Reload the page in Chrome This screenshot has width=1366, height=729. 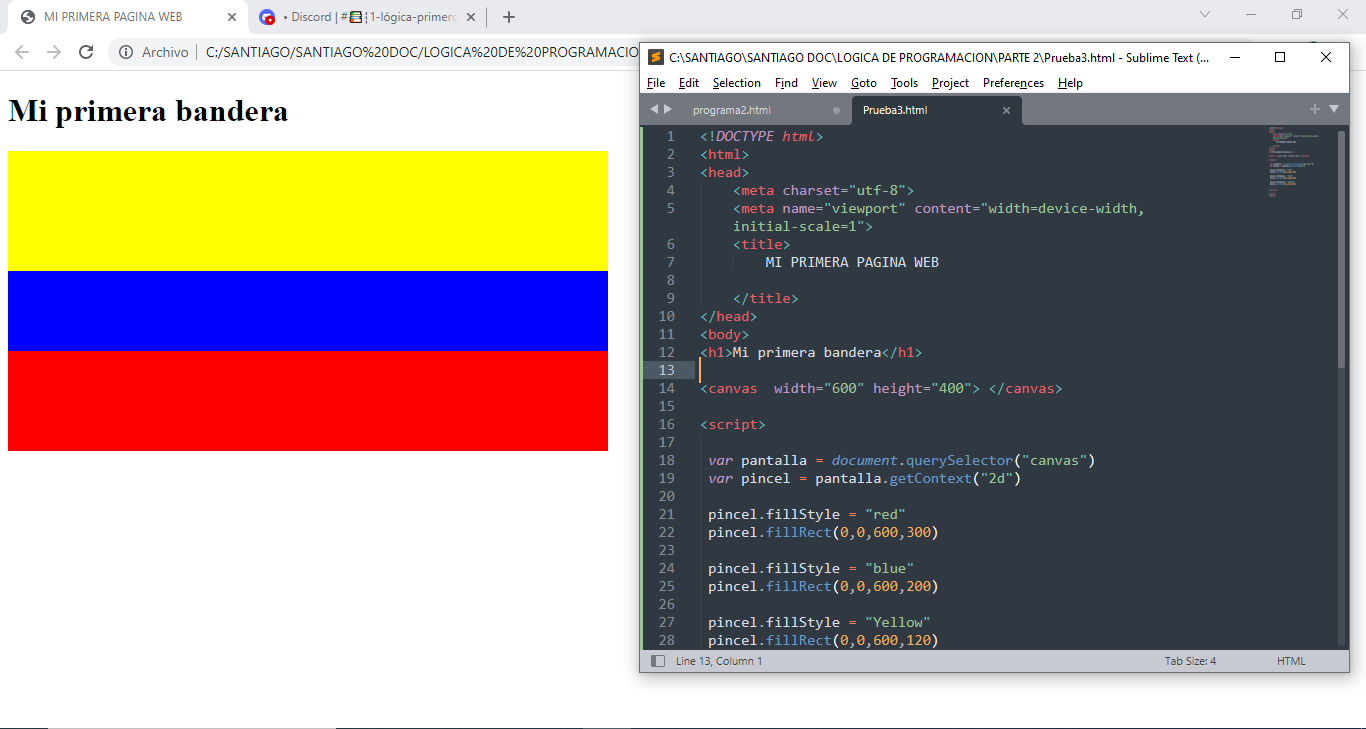click(86, 52)
